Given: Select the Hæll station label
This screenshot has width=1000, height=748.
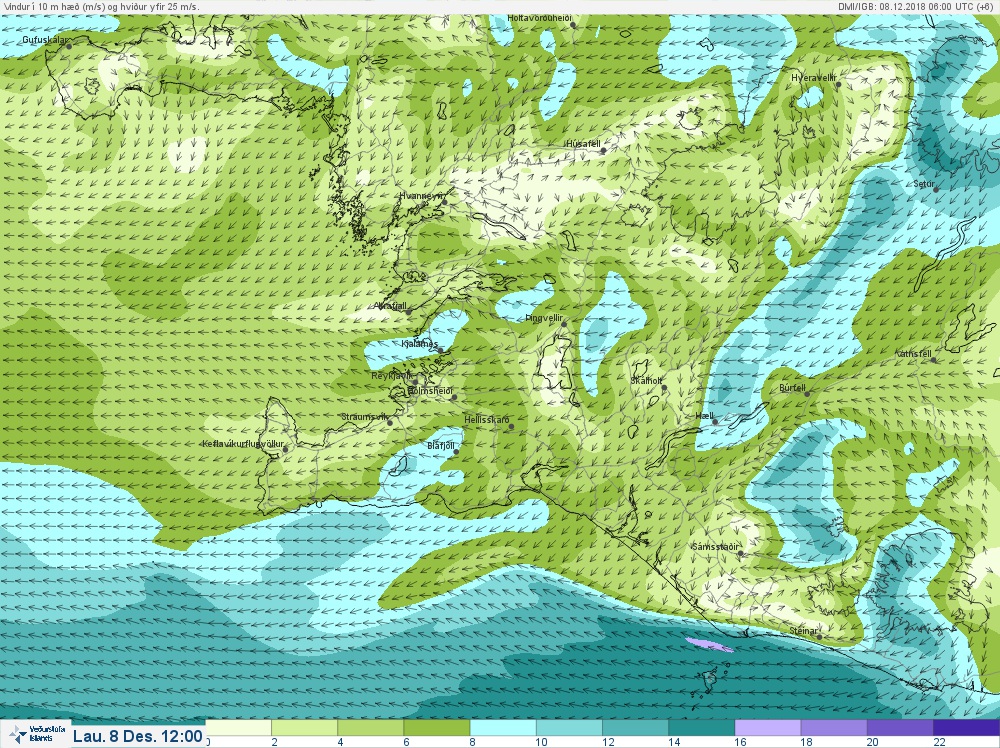Looking at the screenshot, I should click(x=705, y=416).
